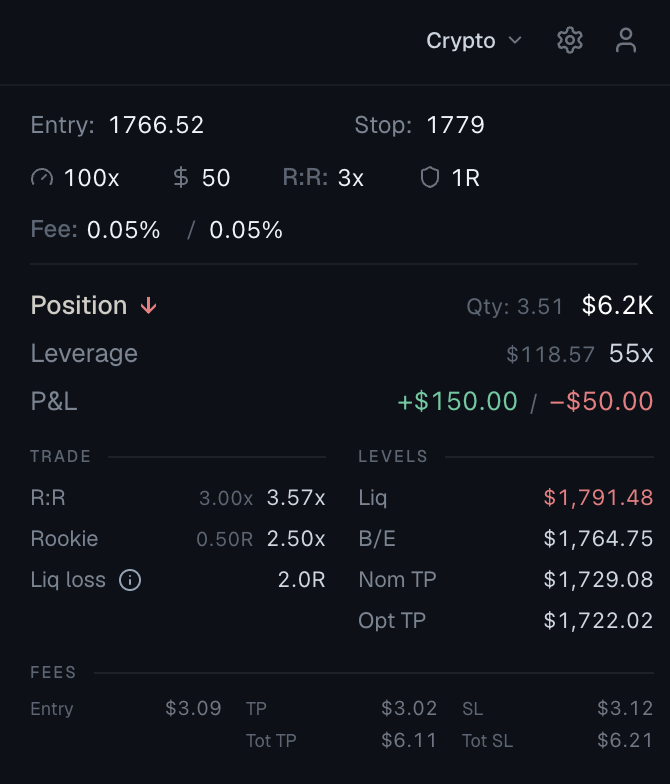Change the risk amount value 50
This screenshot has width=670, height=784.
tap(216, 178)
